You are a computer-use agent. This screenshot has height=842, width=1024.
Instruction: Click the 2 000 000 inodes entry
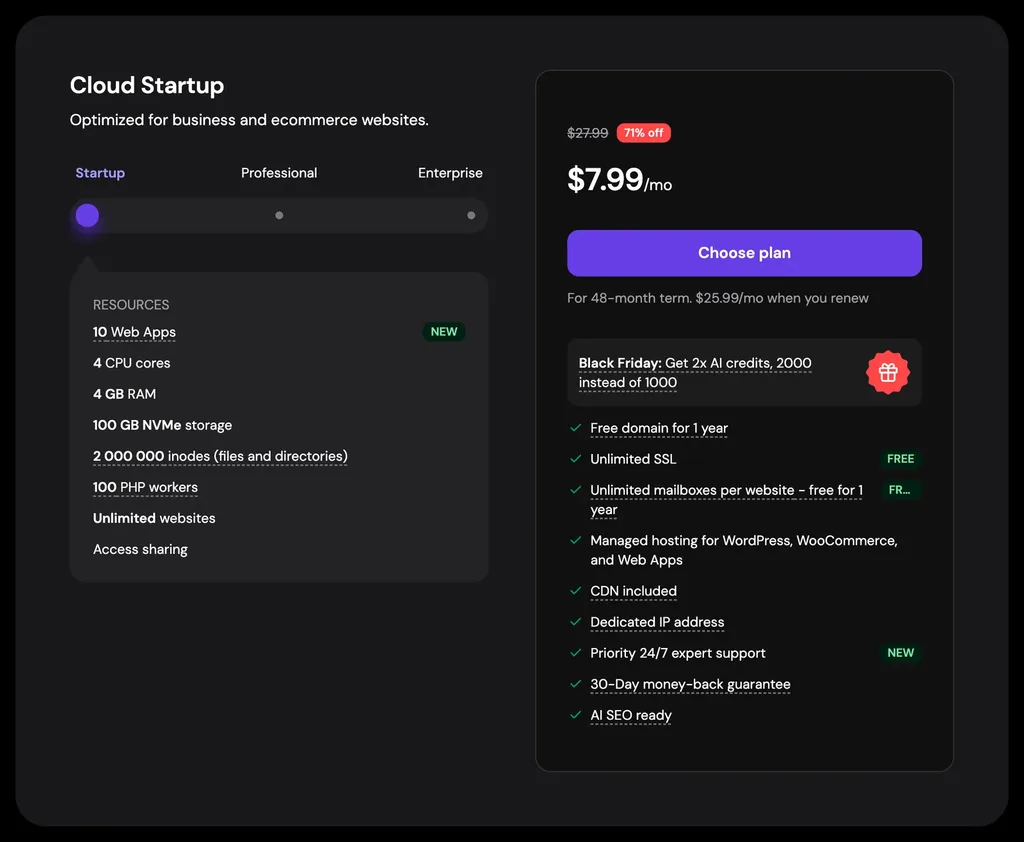pos(220,456)
